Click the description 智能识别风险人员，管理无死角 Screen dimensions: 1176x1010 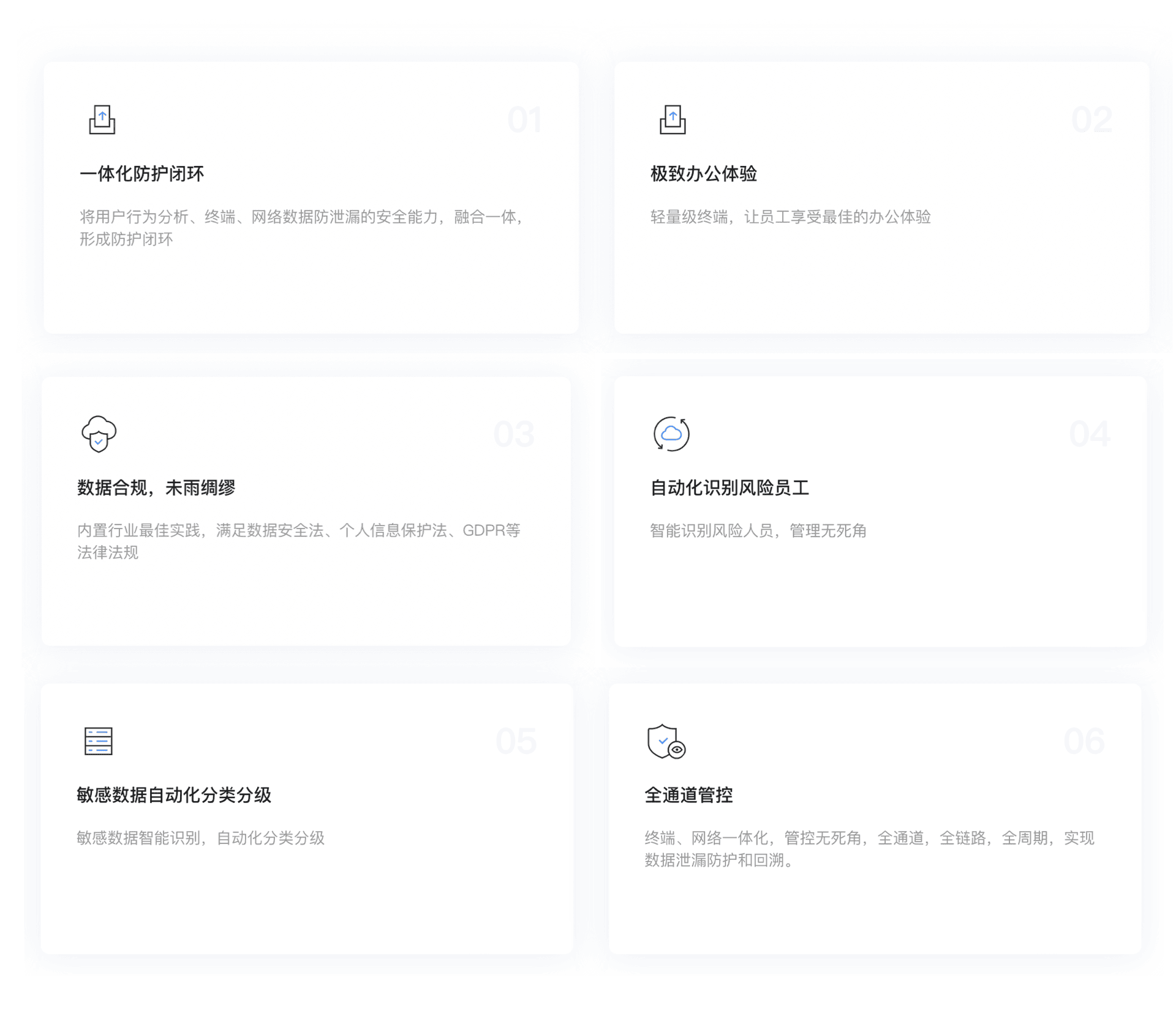coord(758,530)
